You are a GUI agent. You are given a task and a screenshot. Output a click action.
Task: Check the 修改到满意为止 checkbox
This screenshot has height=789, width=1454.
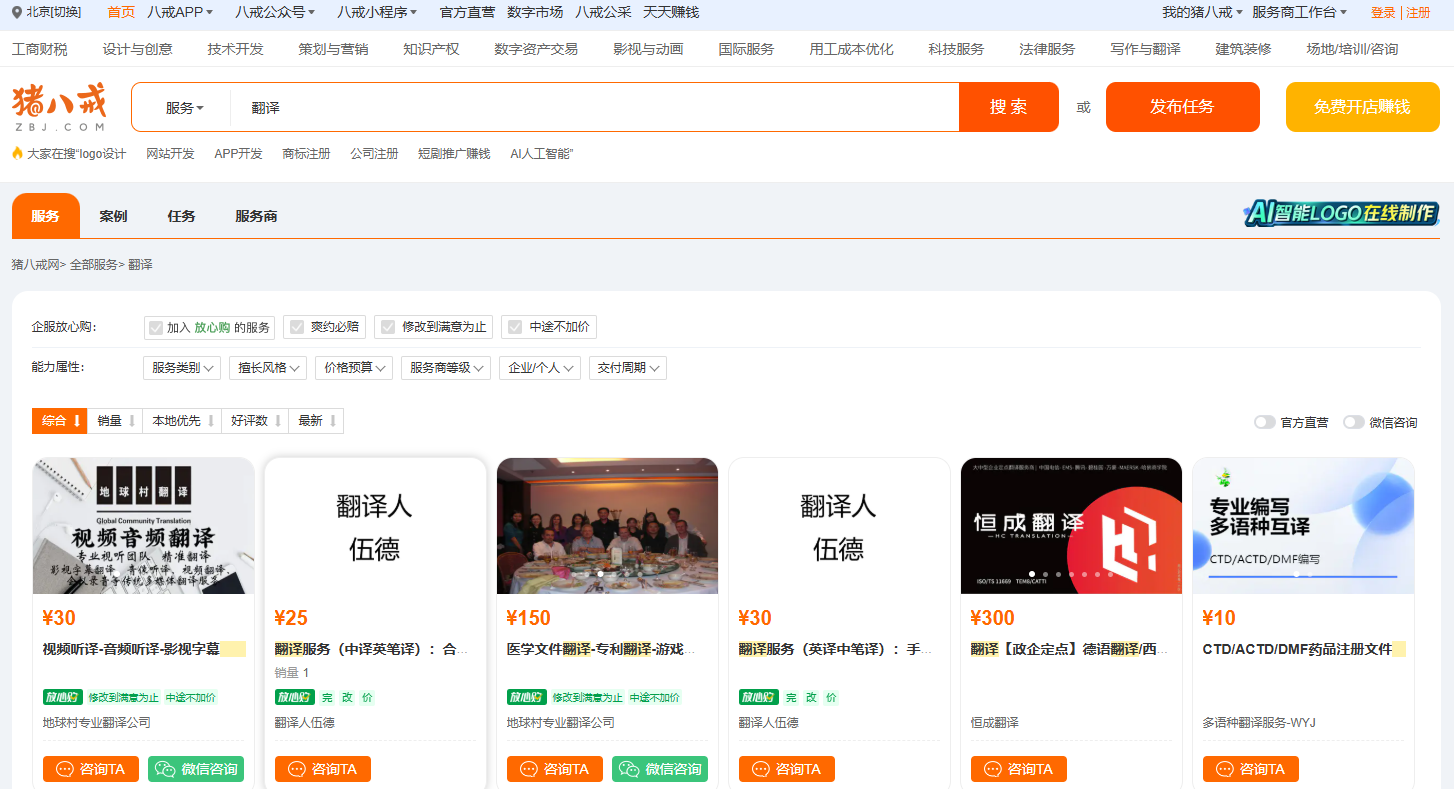[388, 327]
